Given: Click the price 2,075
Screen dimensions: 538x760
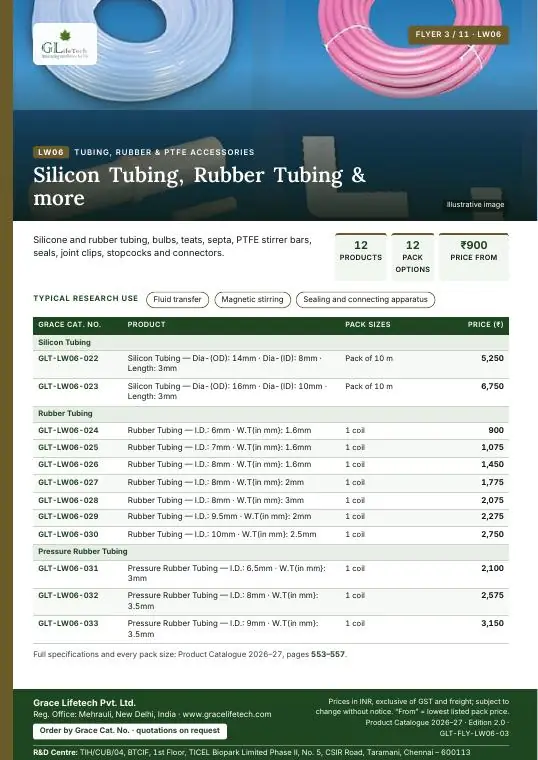Looking at the screenshot, I should 492,500.
